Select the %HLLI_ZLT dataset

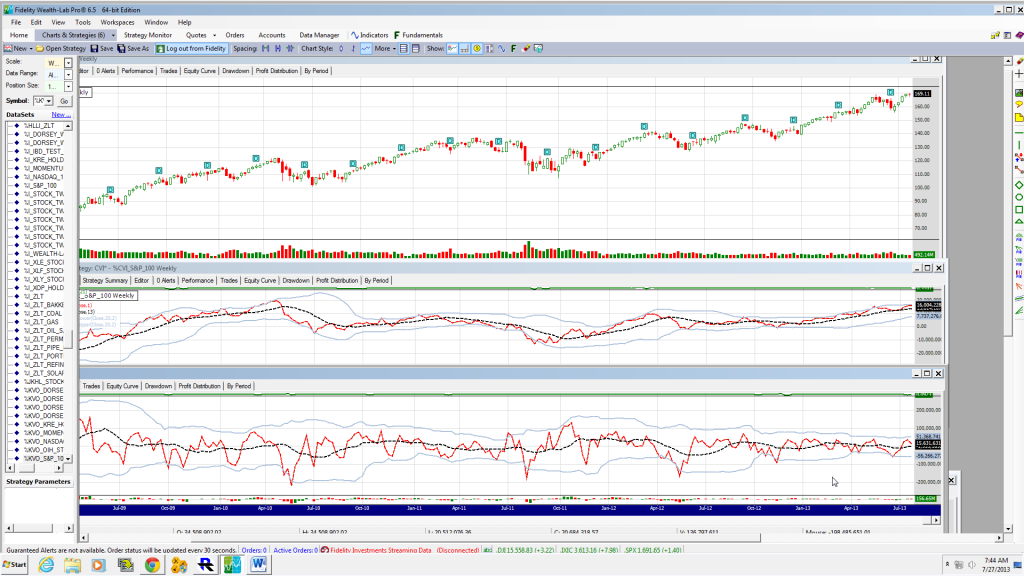click(39, 125)
